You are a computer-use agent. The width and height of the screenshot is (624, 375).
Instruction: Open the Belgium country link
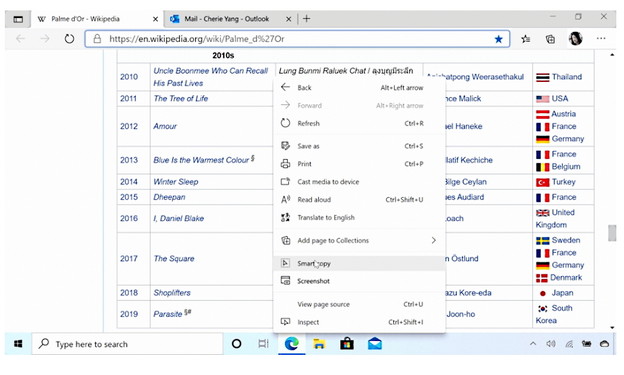tap(566, 166)
